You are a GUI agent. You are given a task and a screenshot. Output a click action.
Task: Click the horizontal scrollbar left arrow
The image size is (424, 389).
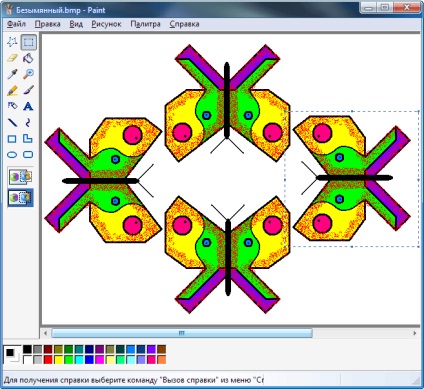[46, 333]
